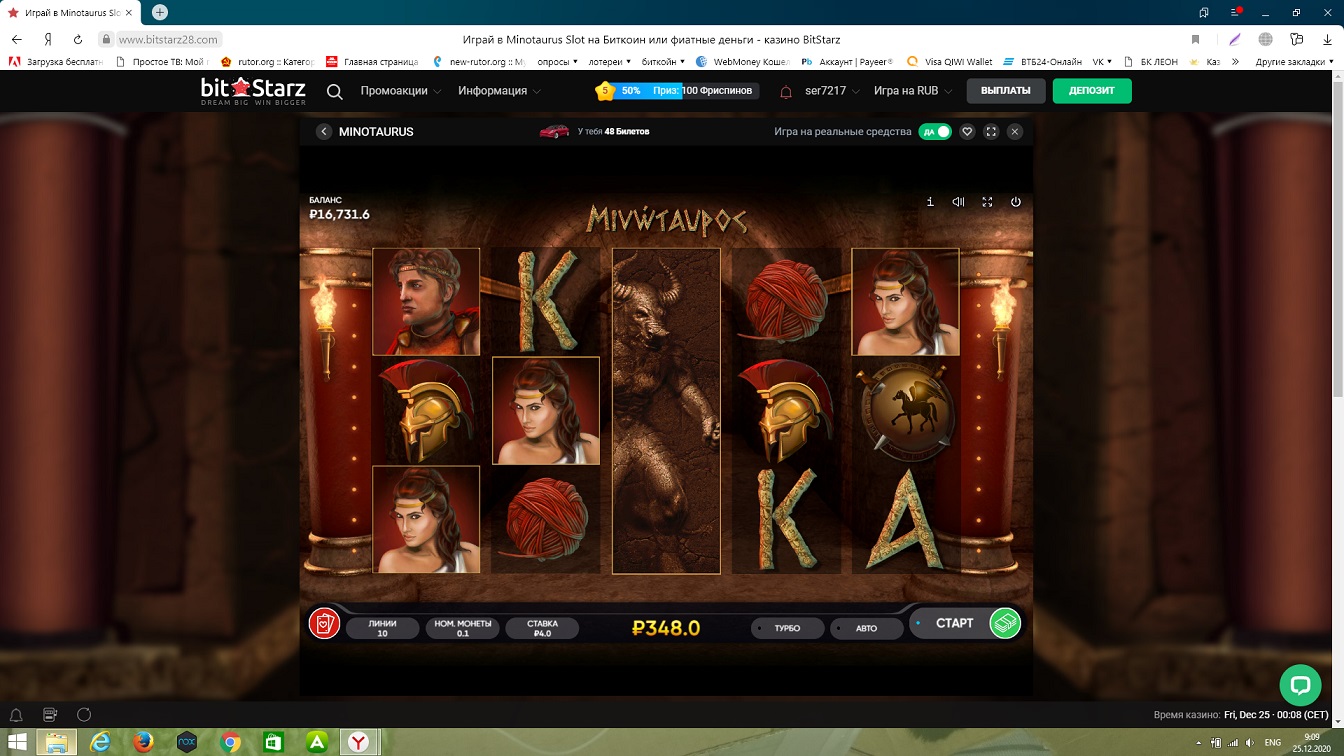Image resolution: width=1344 pixels, height=756 pixels.
Task: Mute the slot game sound
Action: 958,202
